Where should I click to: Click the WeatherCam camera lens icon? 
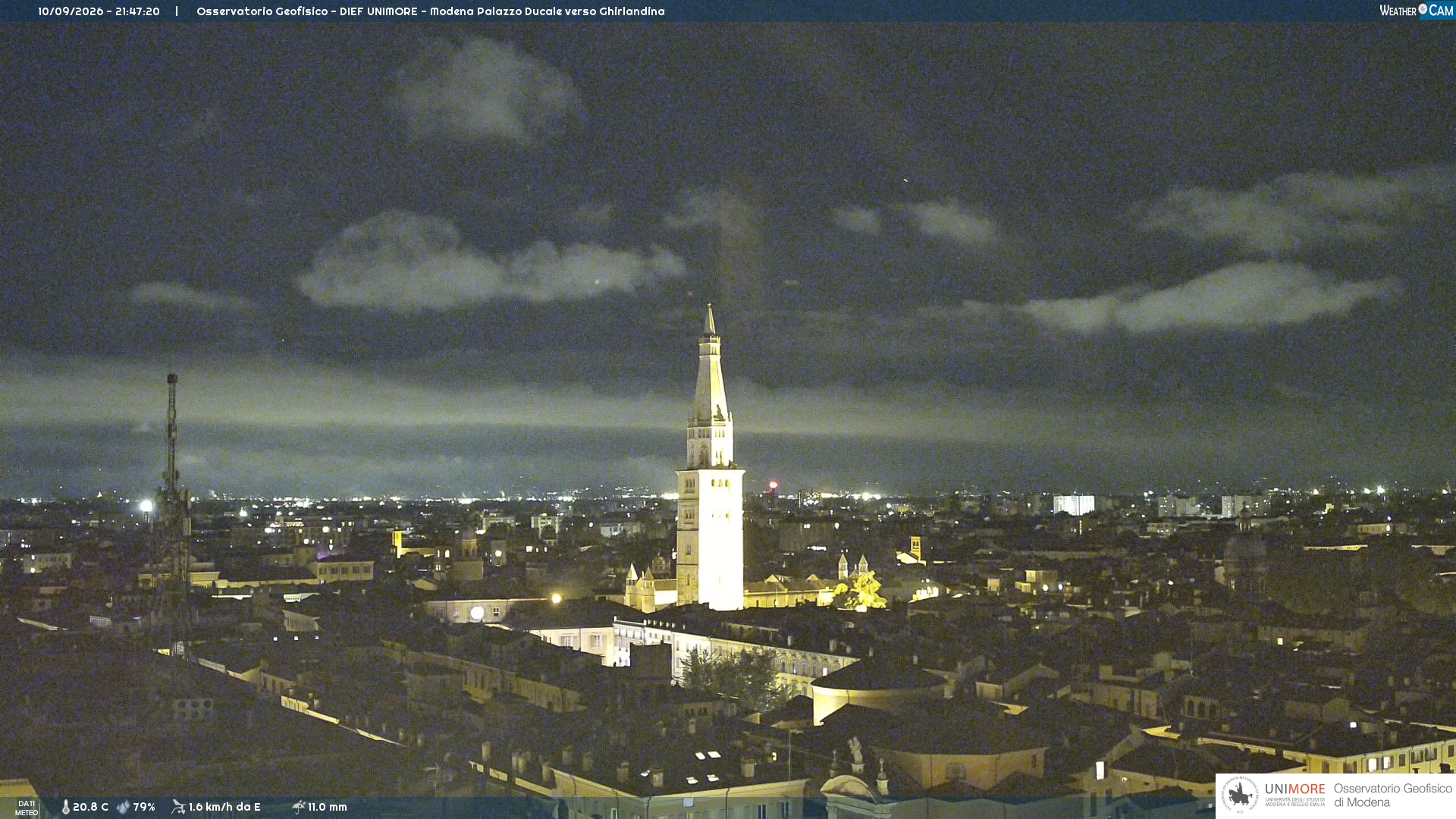pyautogui.click(x=1423, y=9)
